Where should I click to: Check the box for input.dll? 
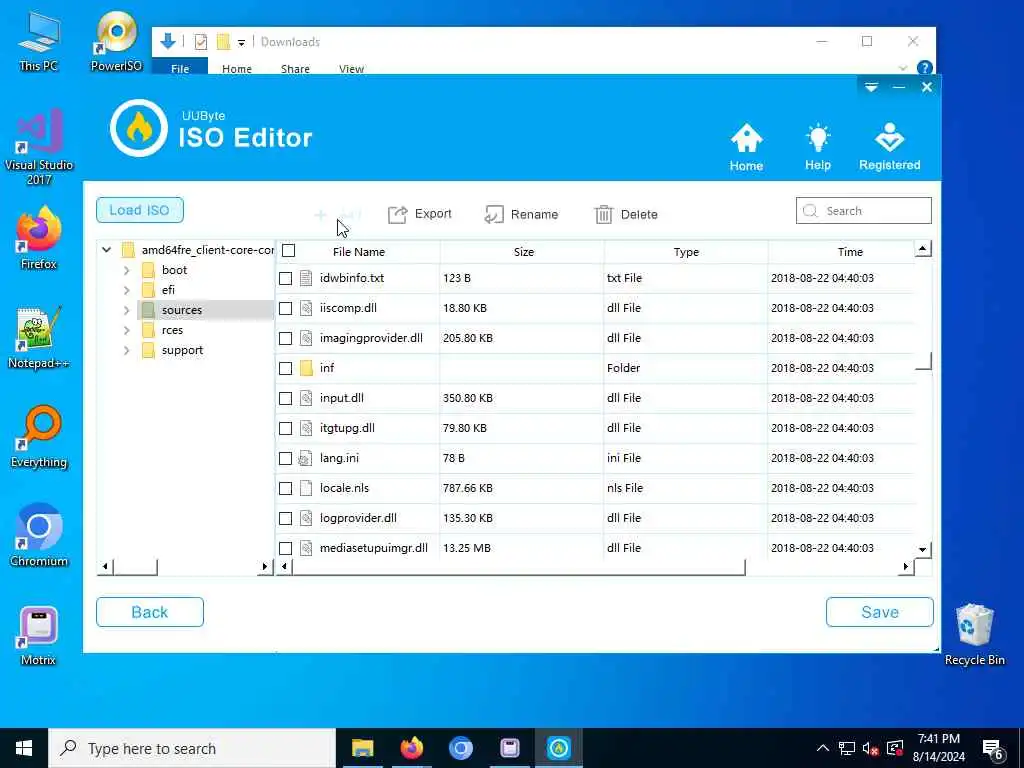pos(285,398)
